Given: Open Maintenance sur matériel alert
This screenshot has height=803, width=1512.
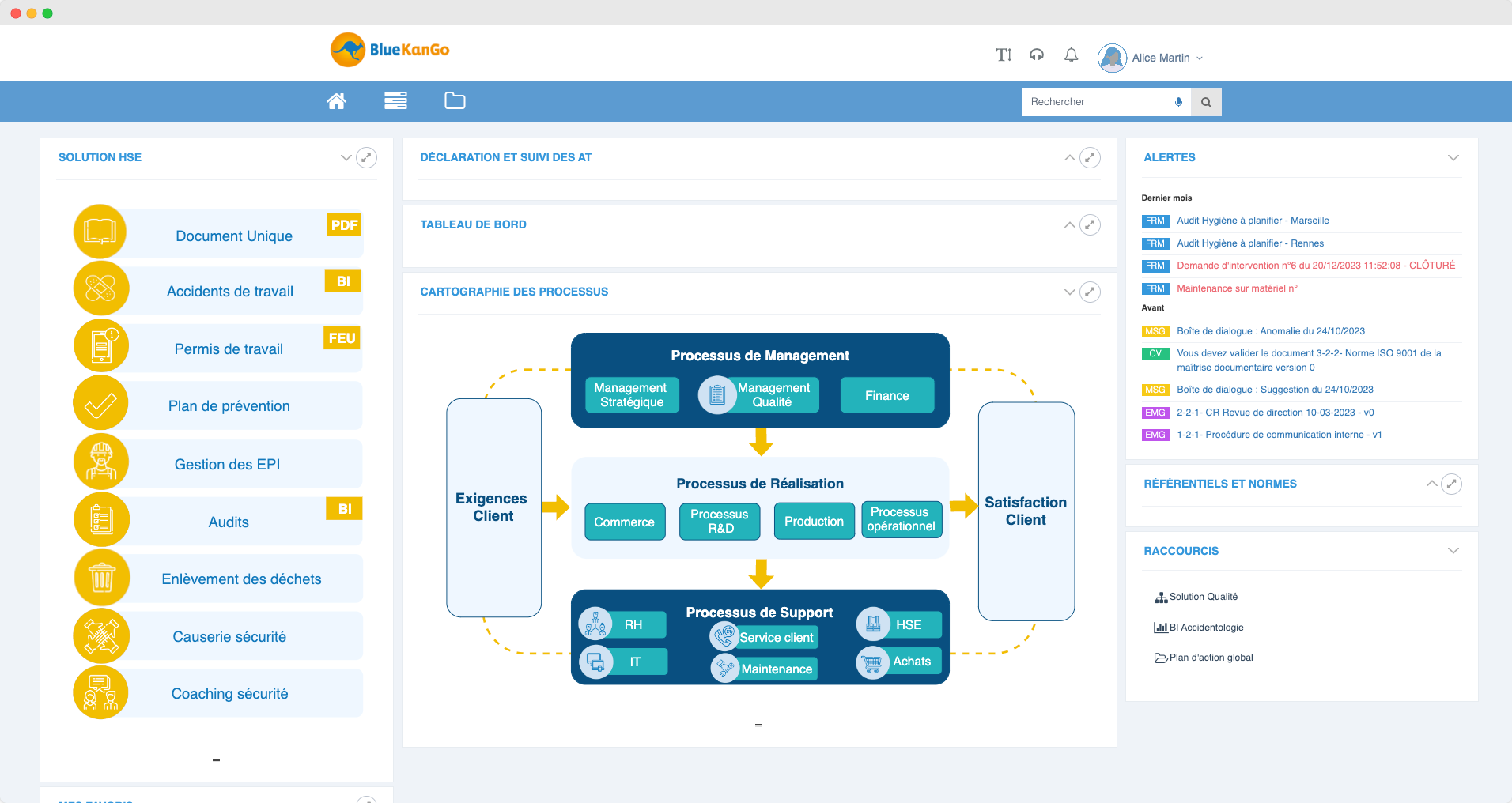Looking at the screenshot, I should coord(1237,288).
